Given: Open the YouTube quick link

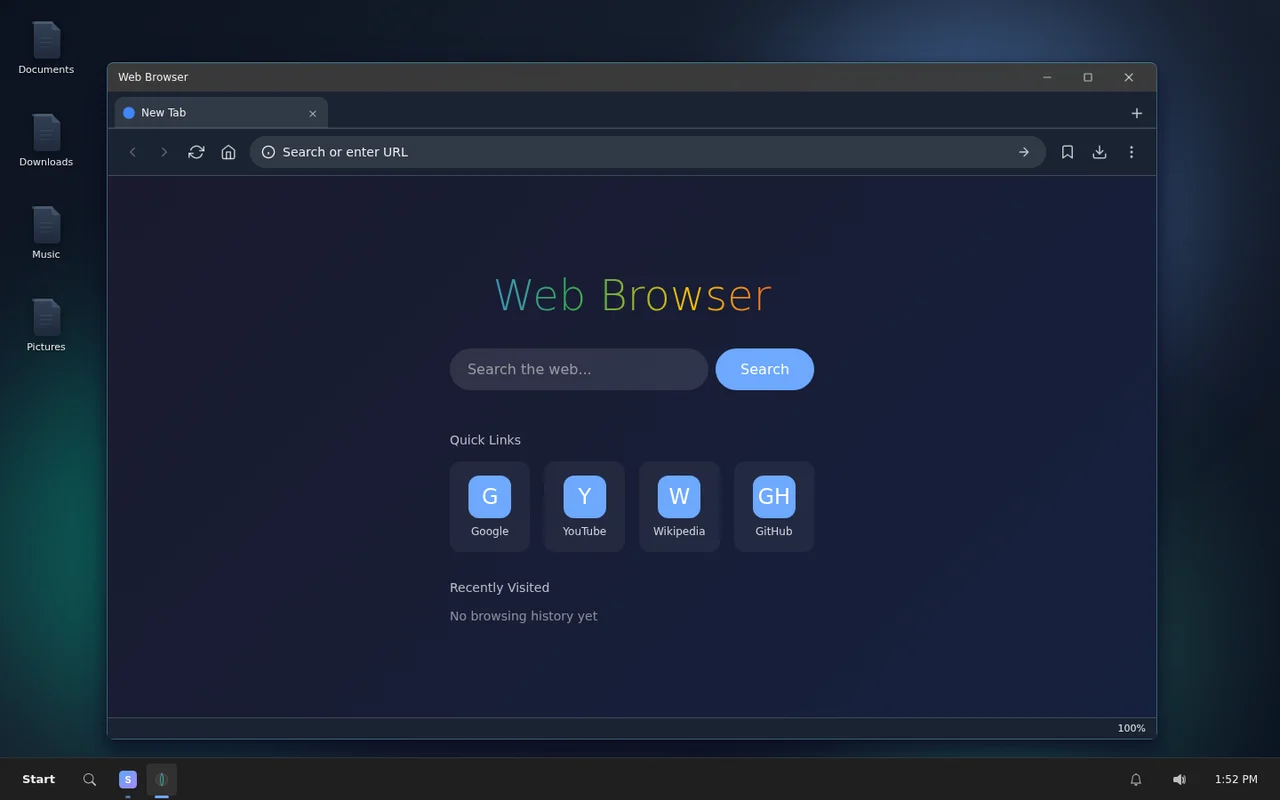Looking at the screenshot, I should point(584,506).
